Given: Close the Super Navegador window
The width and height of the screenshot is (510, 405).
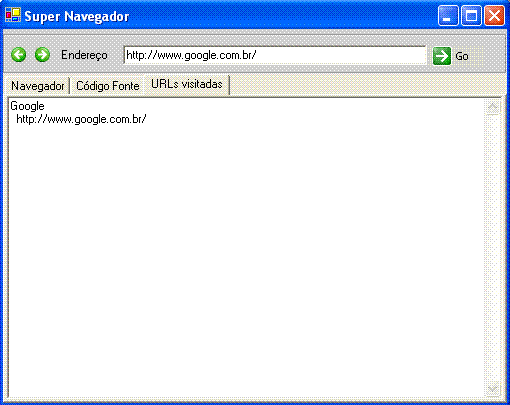Looking at the screenshot, I should [494, 15].
